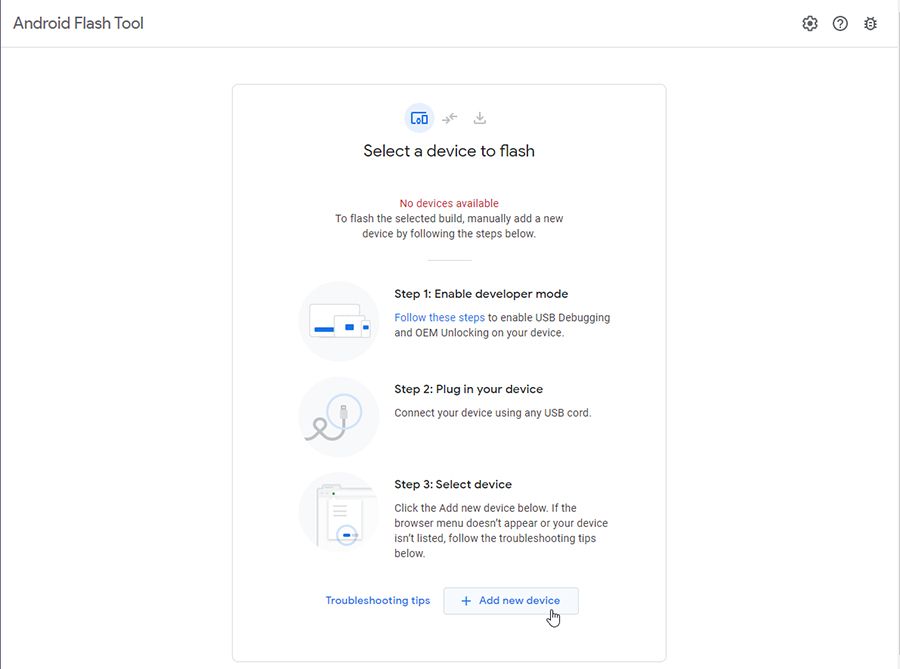900x669 pixels.
Task: Click the Add new device button
Action: (511, 601)
